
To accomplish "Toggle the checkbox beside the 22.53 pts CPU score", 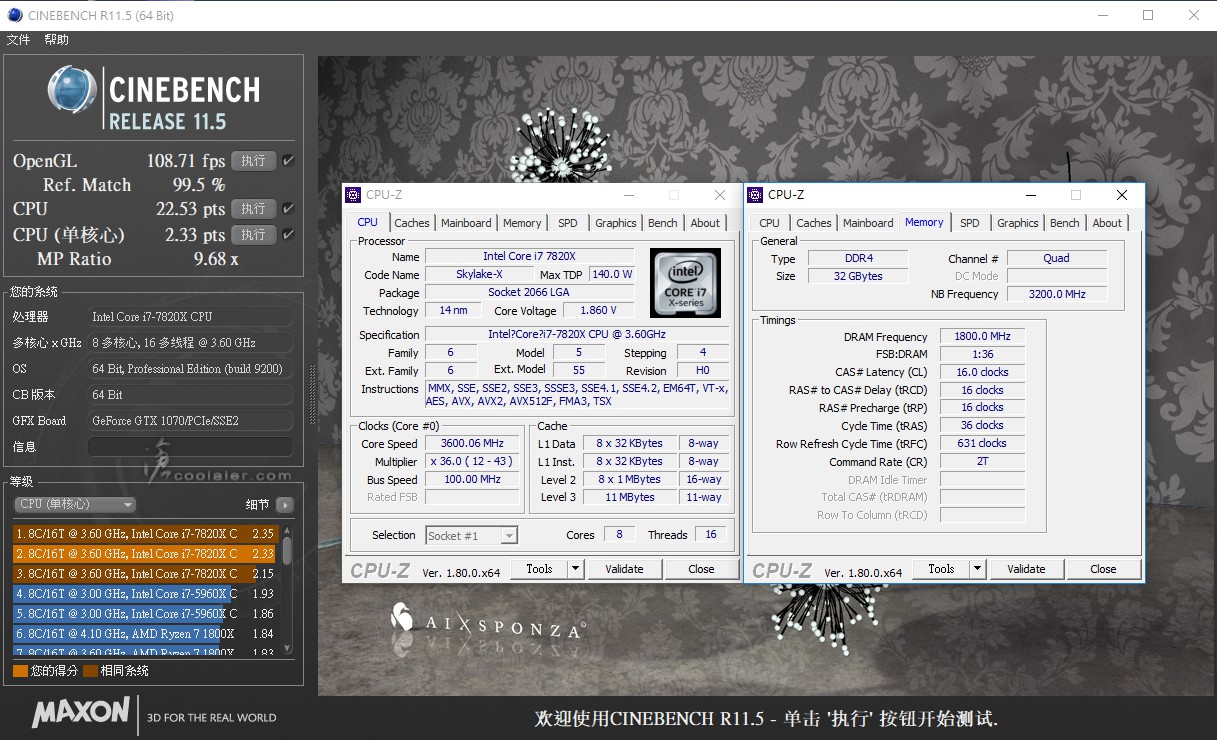I will (288, 208).
